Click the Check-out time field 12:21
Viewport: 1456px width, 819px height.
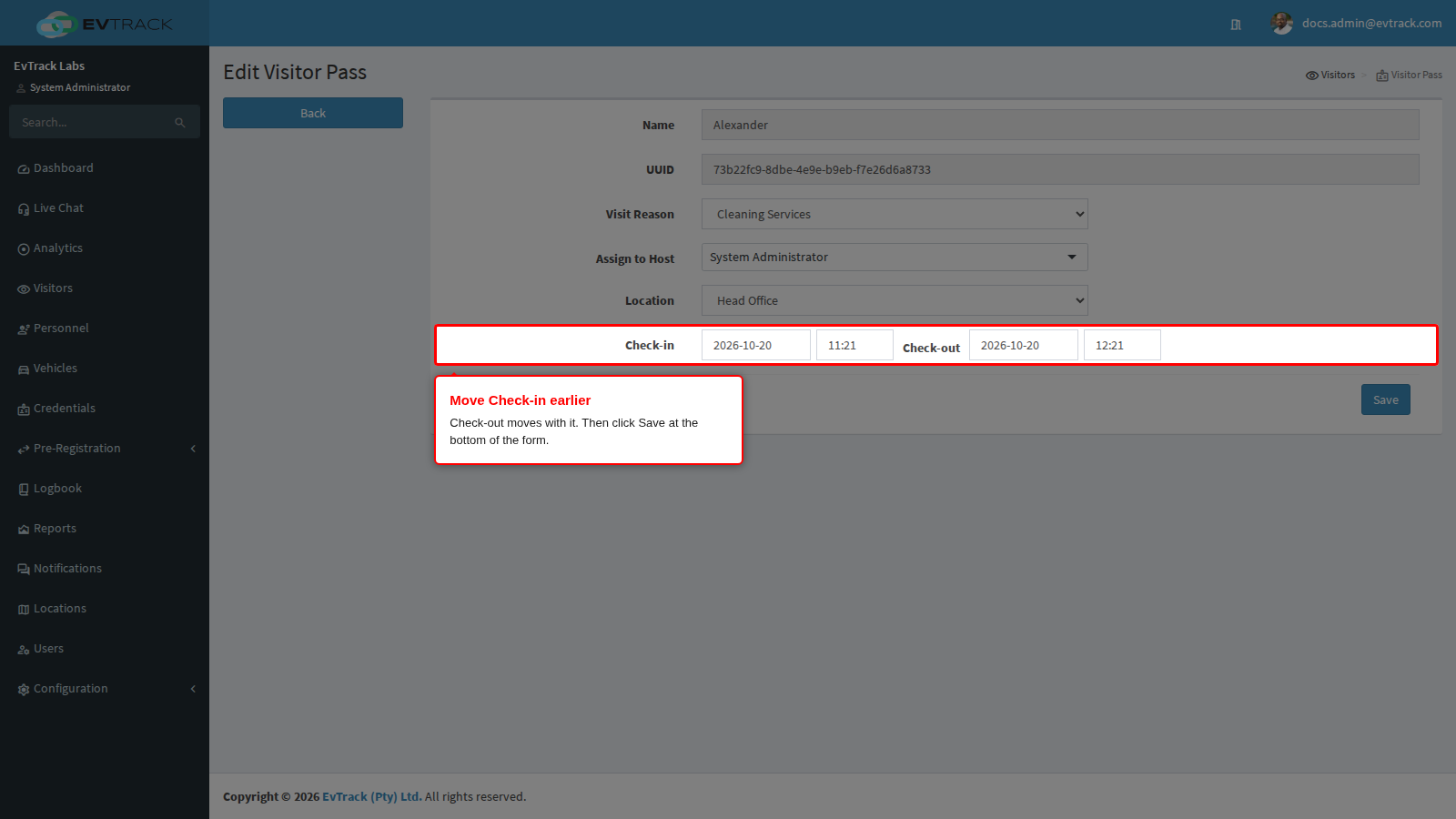pyautogui.click(x=1122, y=345)
